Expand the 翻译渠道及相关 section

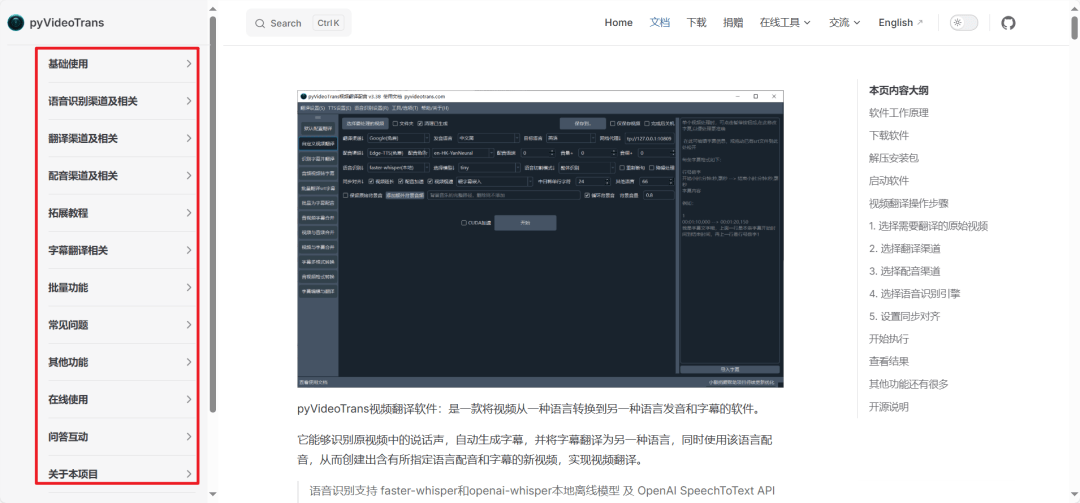[x=120, y=138]
